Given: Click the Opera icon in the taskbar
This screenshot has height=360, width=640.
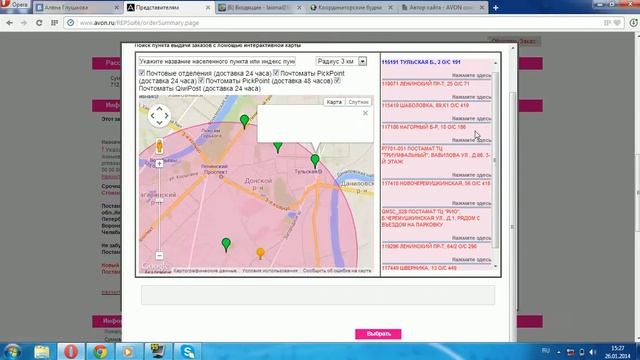Looking at the screenshot, I should (x=71, y=351).
